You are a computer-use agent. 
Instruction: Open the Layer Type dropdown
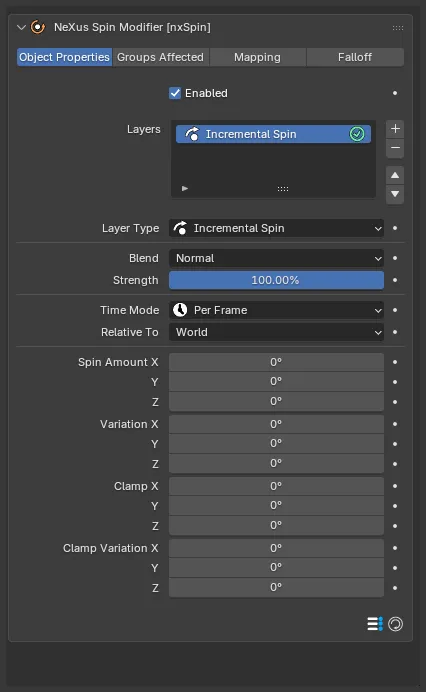[276, 228]
